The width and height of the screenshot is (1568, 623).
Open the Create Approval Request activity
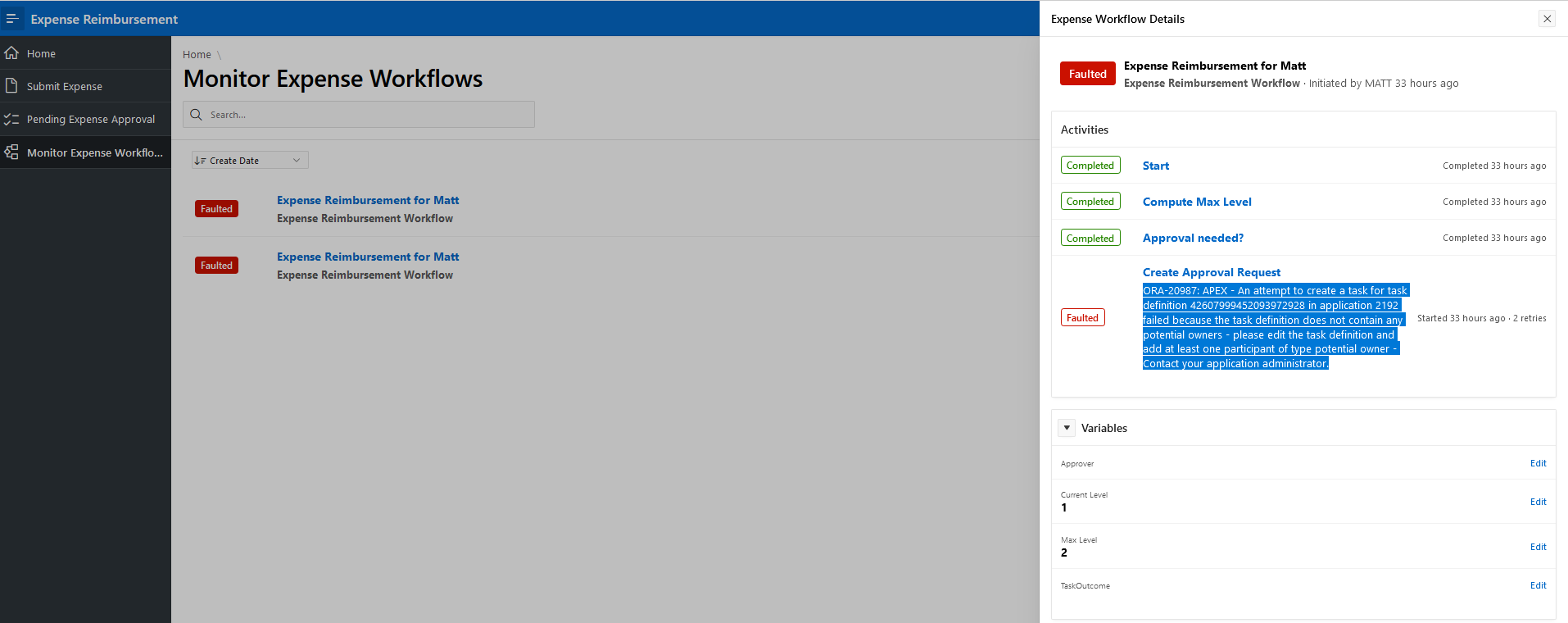pyautogui.click(x=1212, y=272)
